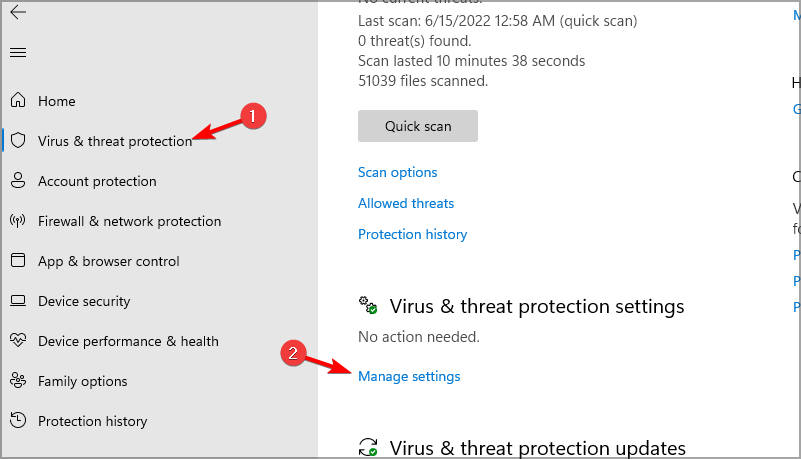
Task: Click the Protection history clock icon
Action: tap(18, 421)
